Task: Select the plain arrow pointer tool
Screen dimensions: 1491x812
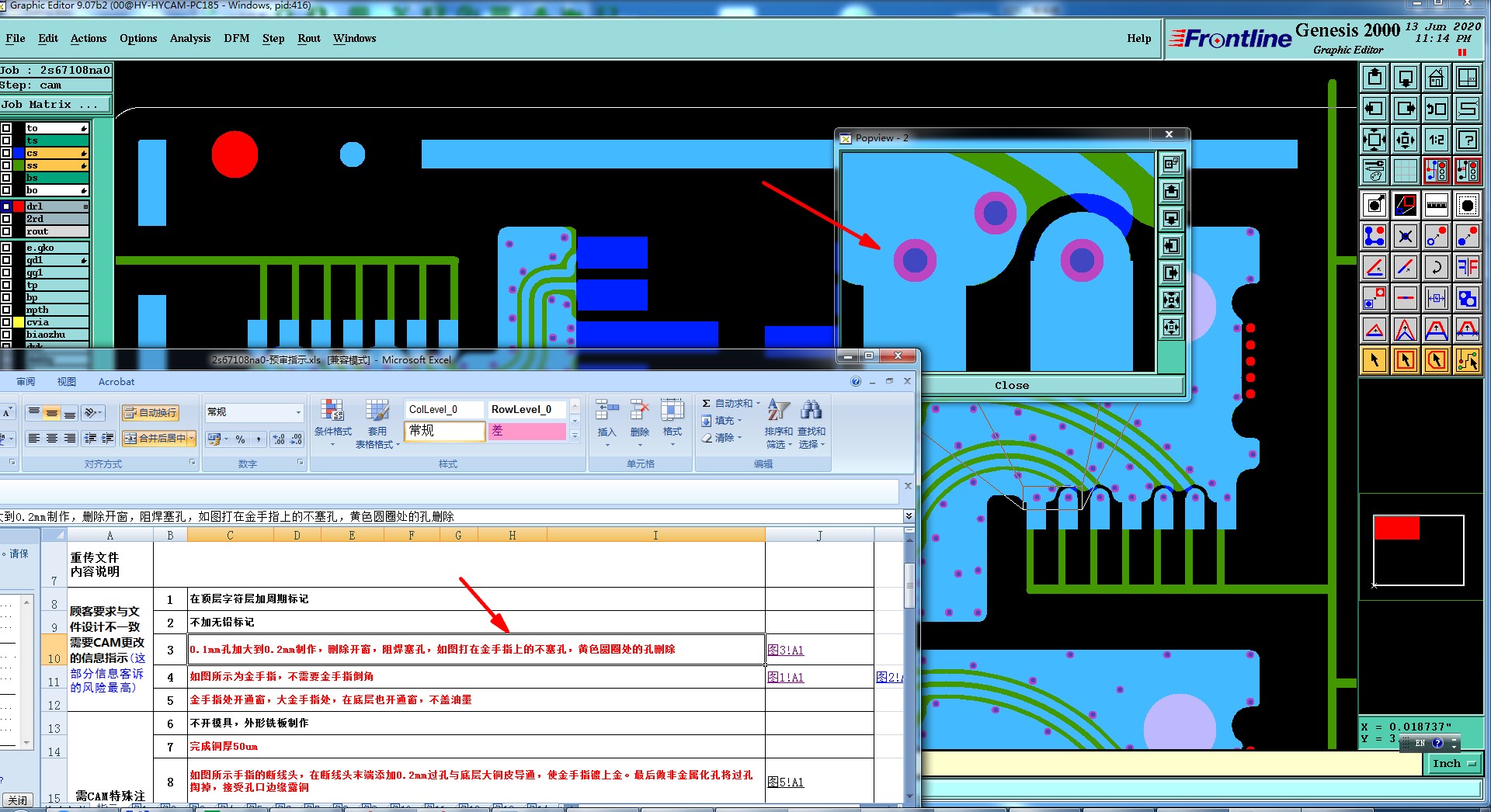Action: (1375, 360)
